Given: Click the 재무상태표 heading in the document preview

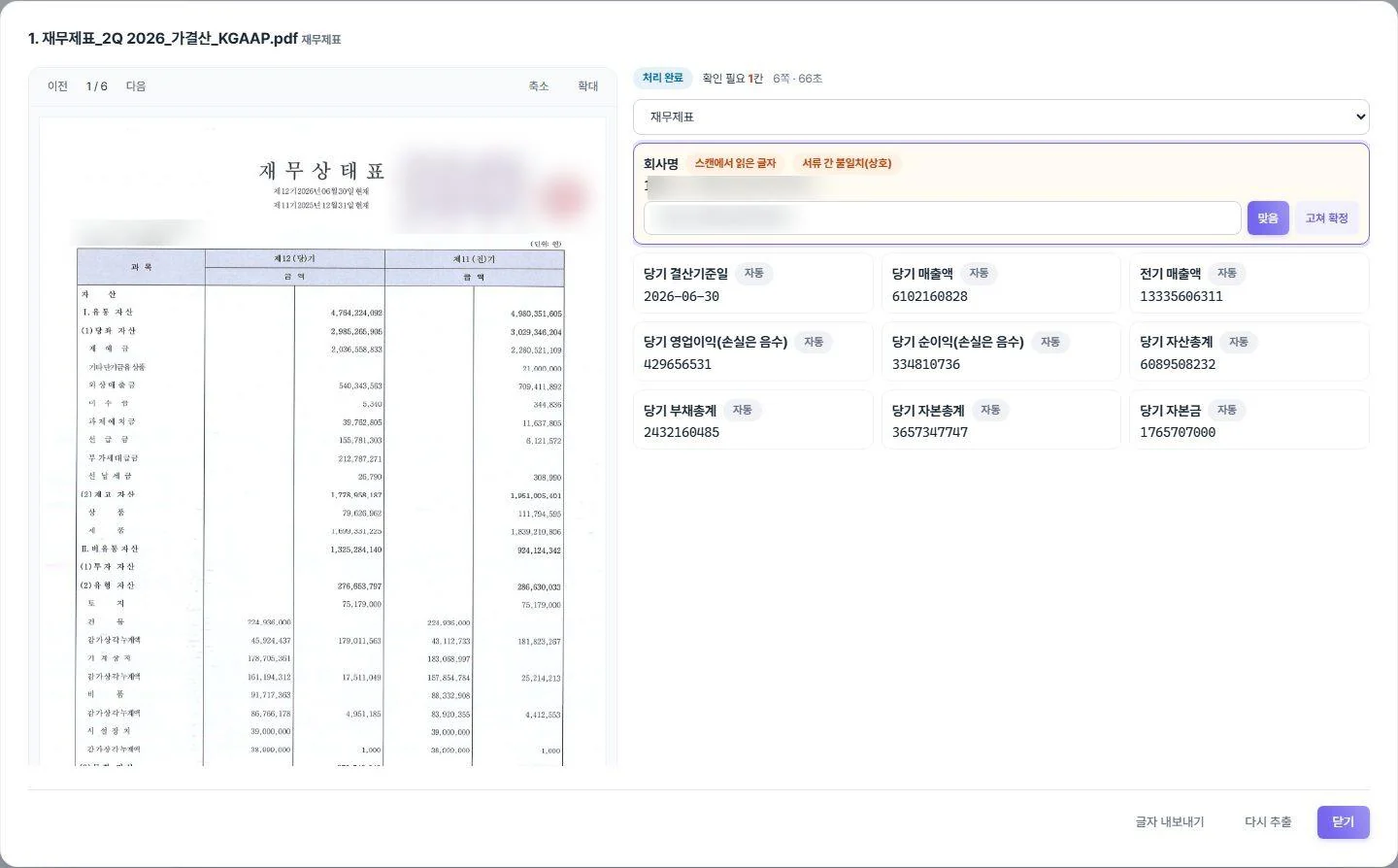Looking at the screenshot, I should coord(322,171).
